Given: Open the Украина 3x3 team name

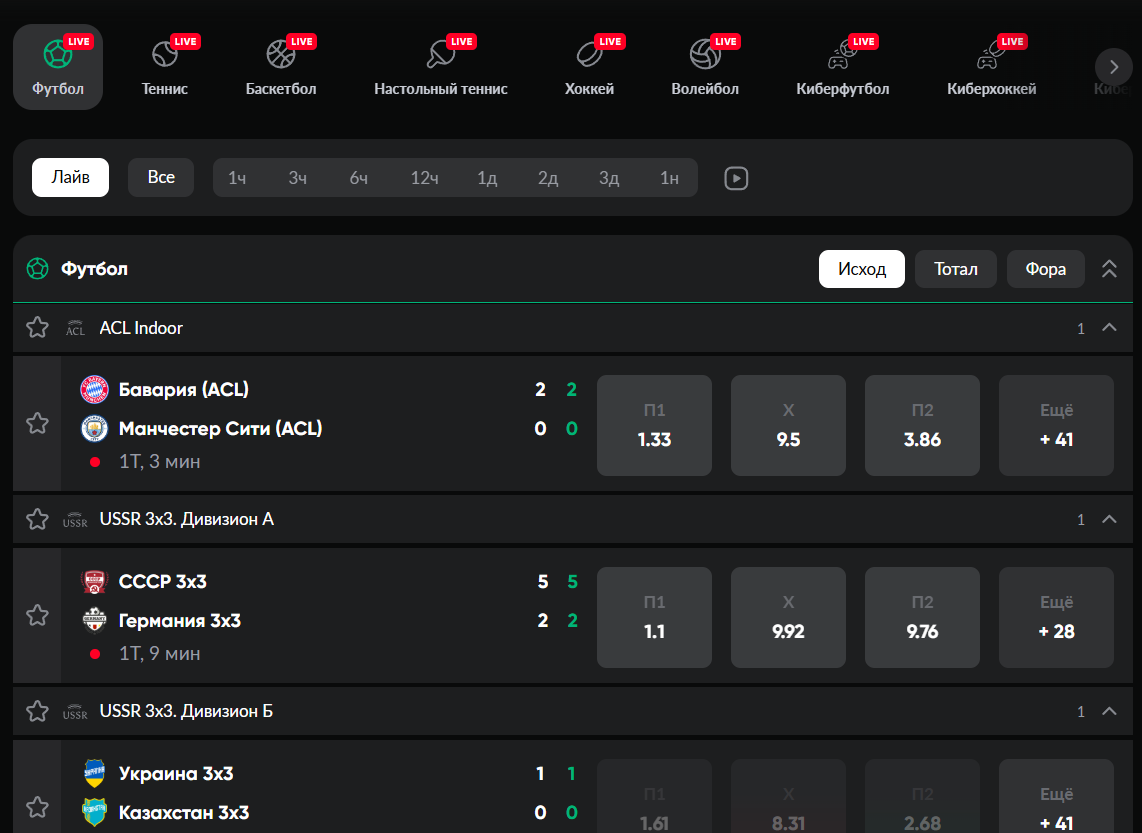Looking at the screenshot, I should coord(176,773).
